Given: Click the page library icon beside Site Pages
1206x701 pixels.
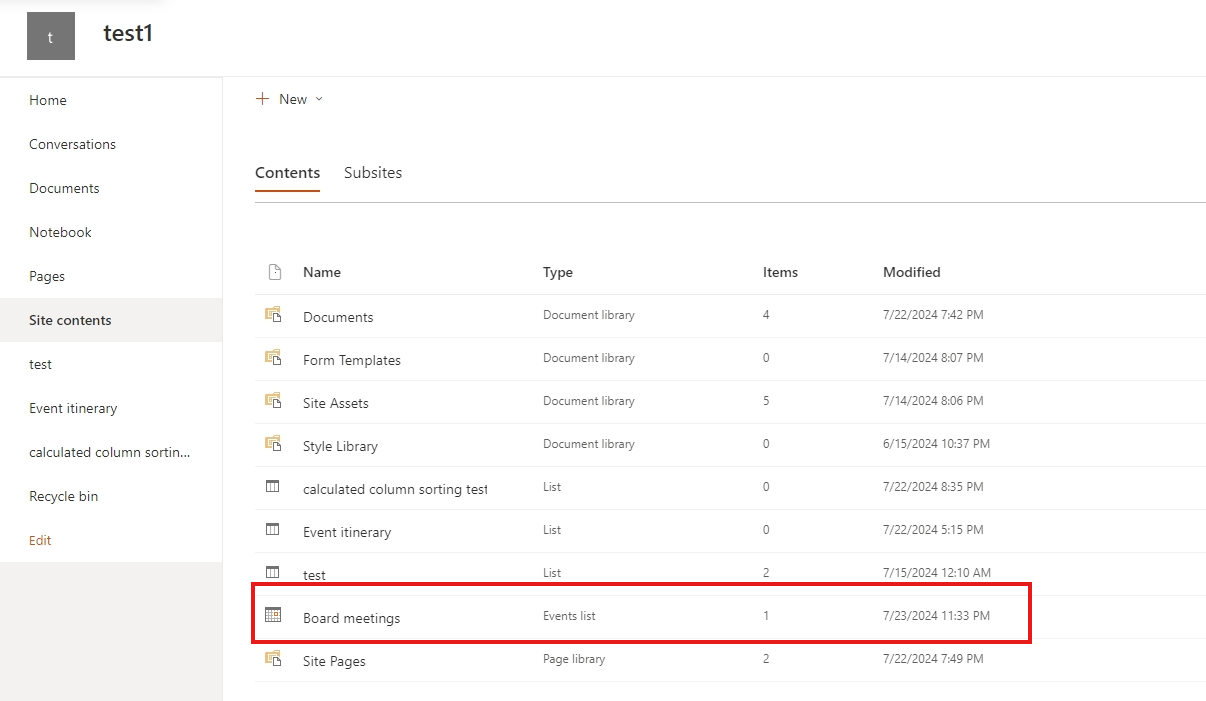Looking at the screenshot, I should click(x=272, y=658).
